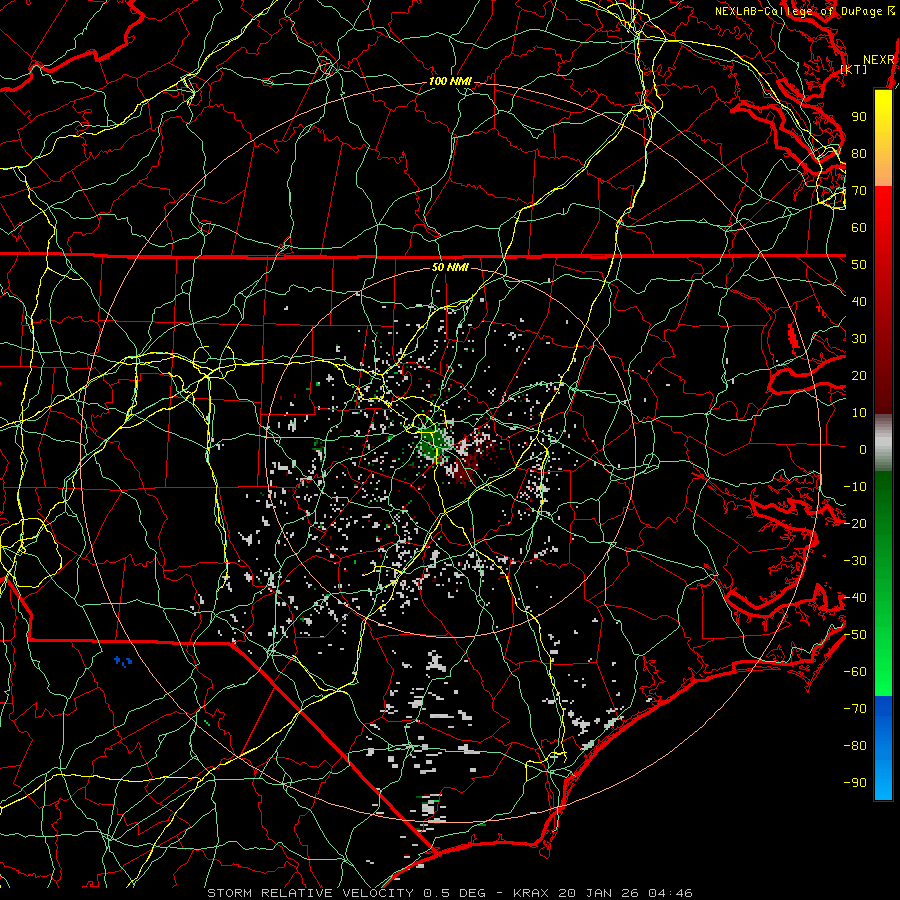Click the -90 value on the velocity scale
900x900 pixels.
pos(855,783)
